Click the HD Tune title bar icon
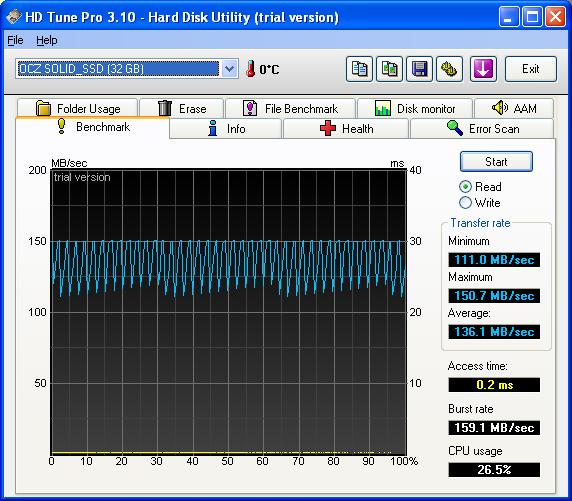The image size is (572, 501). coord(13,17)
